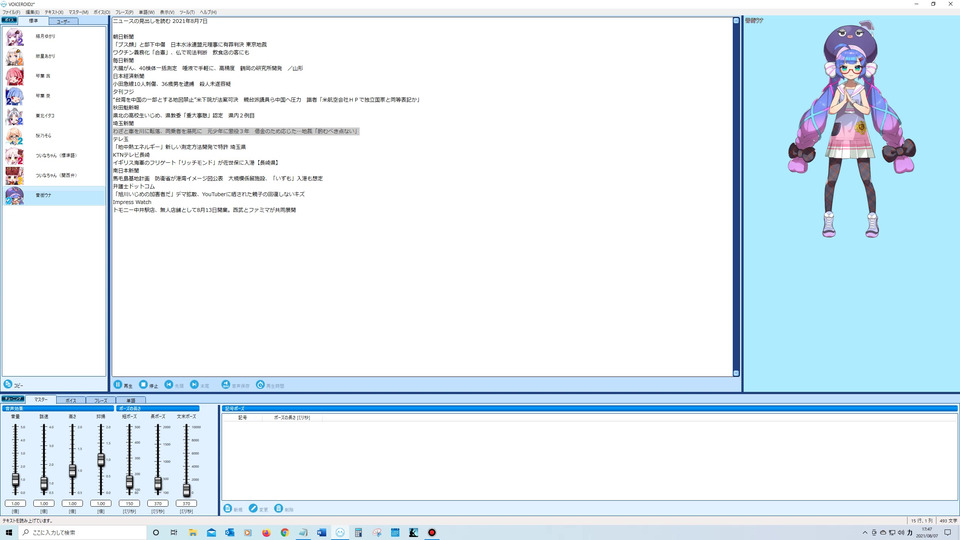Click the 長ポーズ slider handle
Image resolution: width=960 pixels, height=540 pixels.
[x=158, y=484]
